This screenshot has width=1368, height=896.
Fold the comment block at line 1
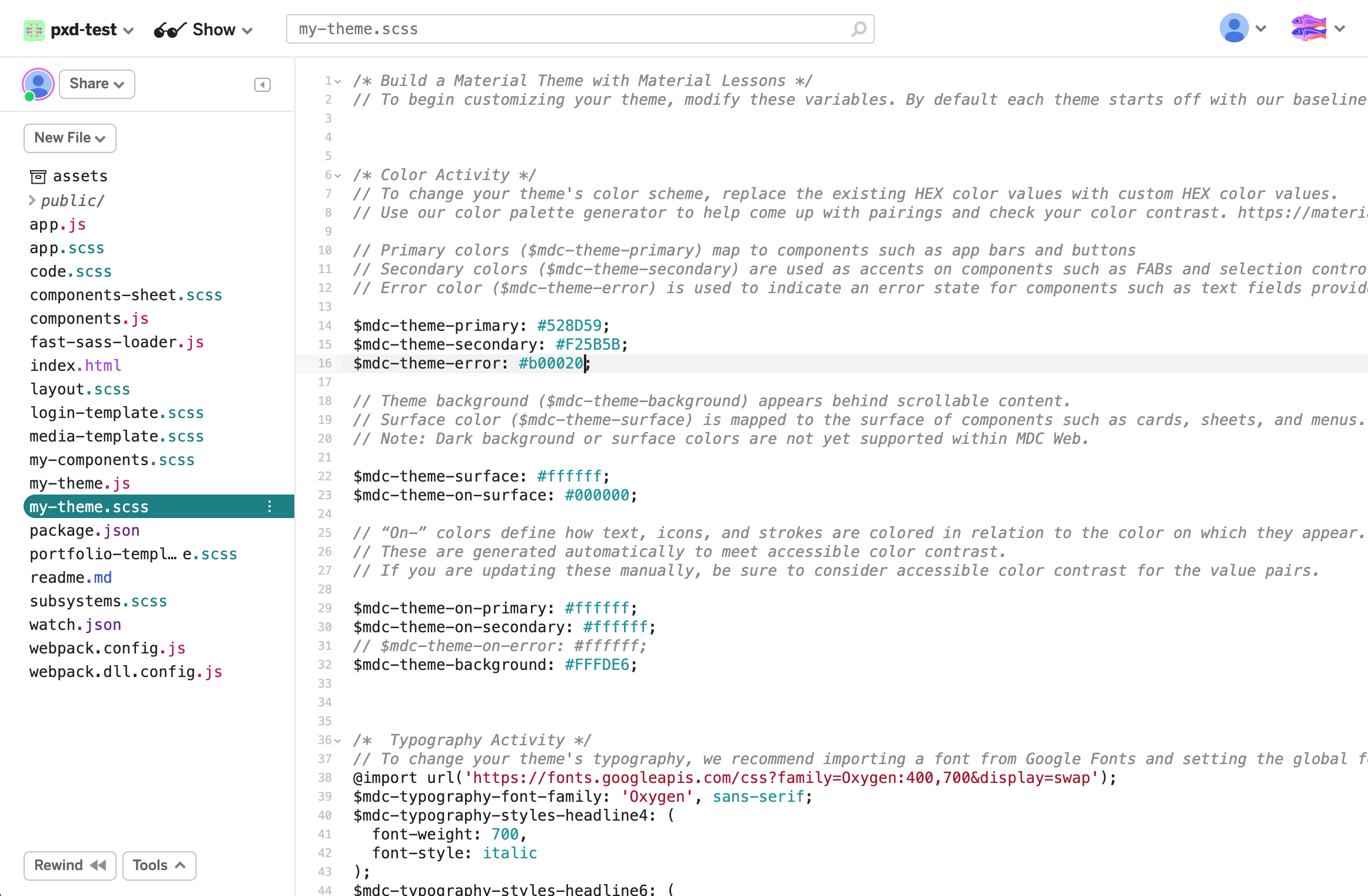(338, 81)
